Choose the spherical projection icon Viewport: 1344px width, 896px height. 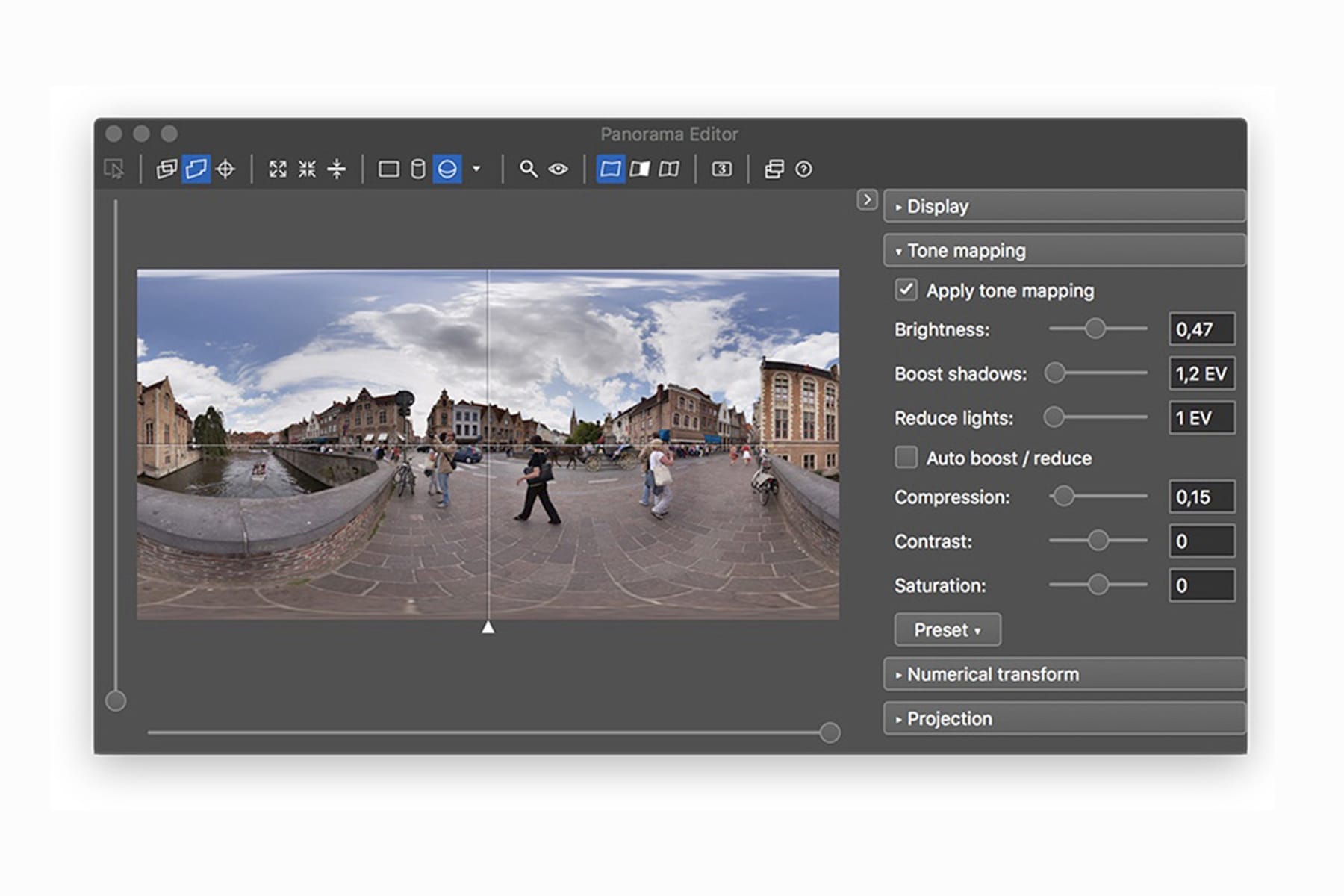pos(447,169)
